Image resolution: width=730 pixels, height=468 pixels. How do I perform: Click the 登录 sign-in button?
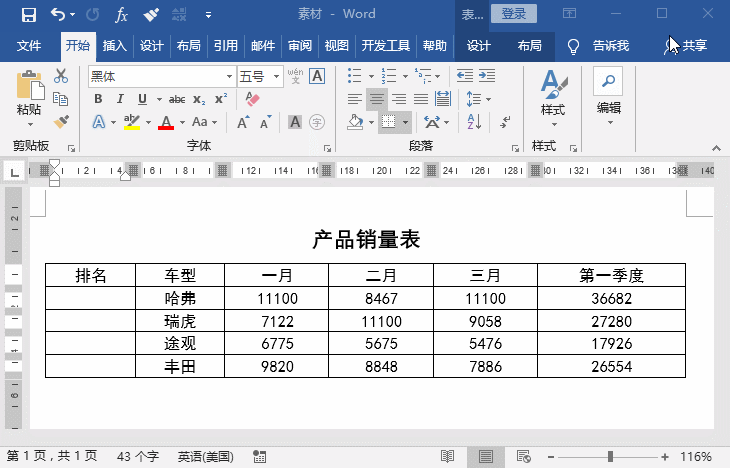coord(514,14)
